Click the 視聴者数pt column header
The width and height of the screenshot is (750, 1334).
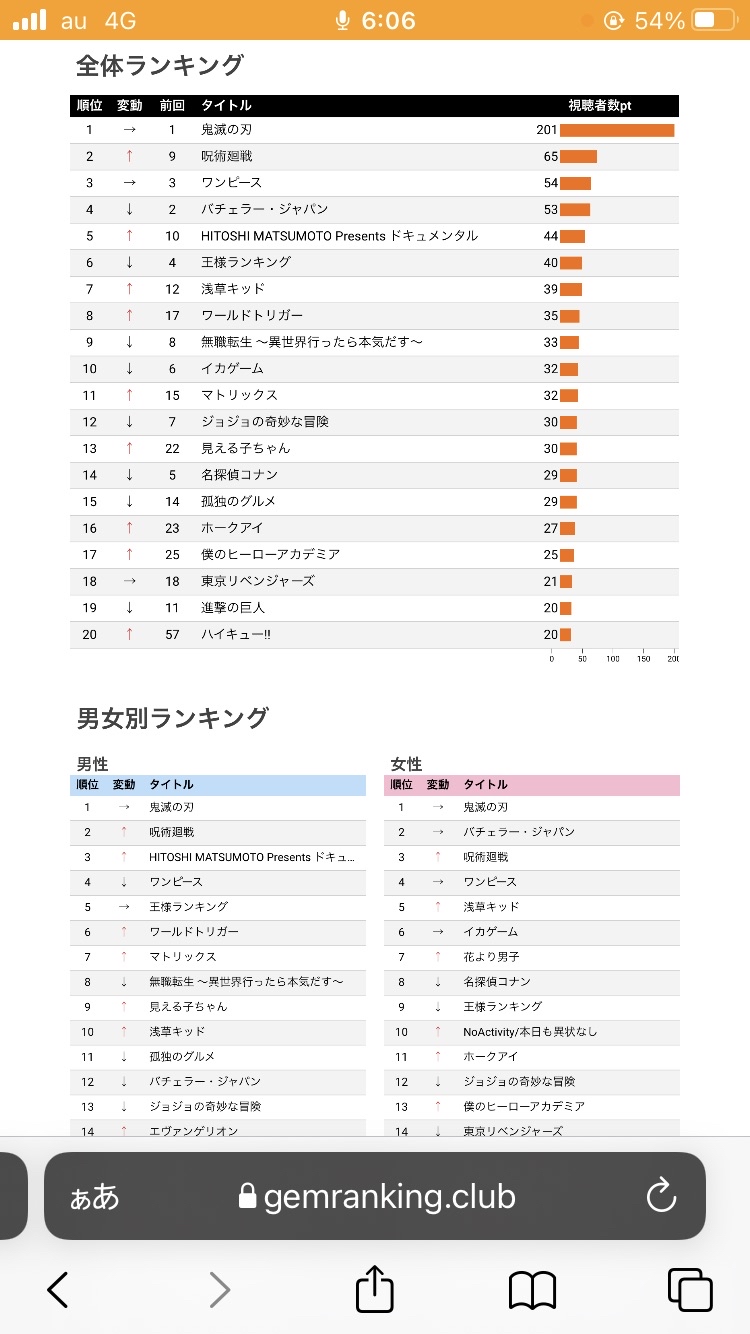600,105
